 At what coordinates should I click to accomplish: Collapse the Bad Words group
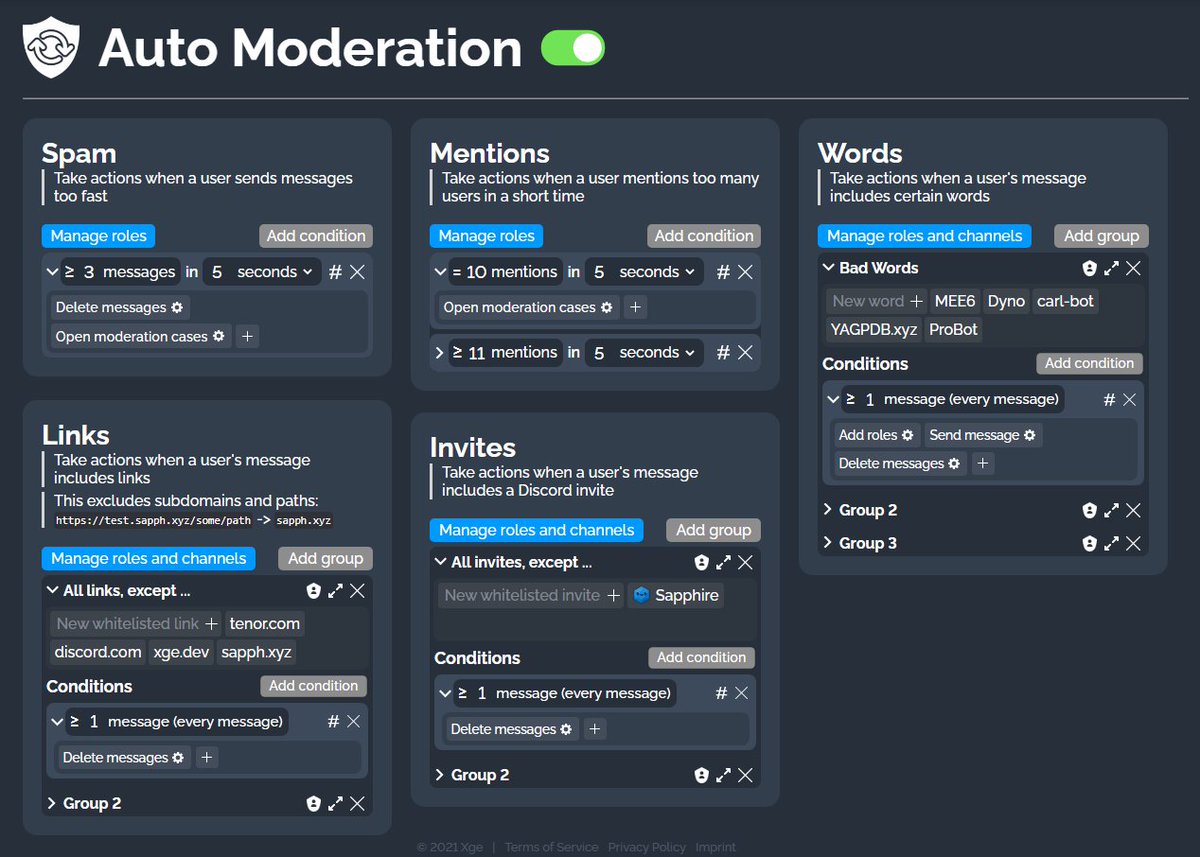coord(829,267)
